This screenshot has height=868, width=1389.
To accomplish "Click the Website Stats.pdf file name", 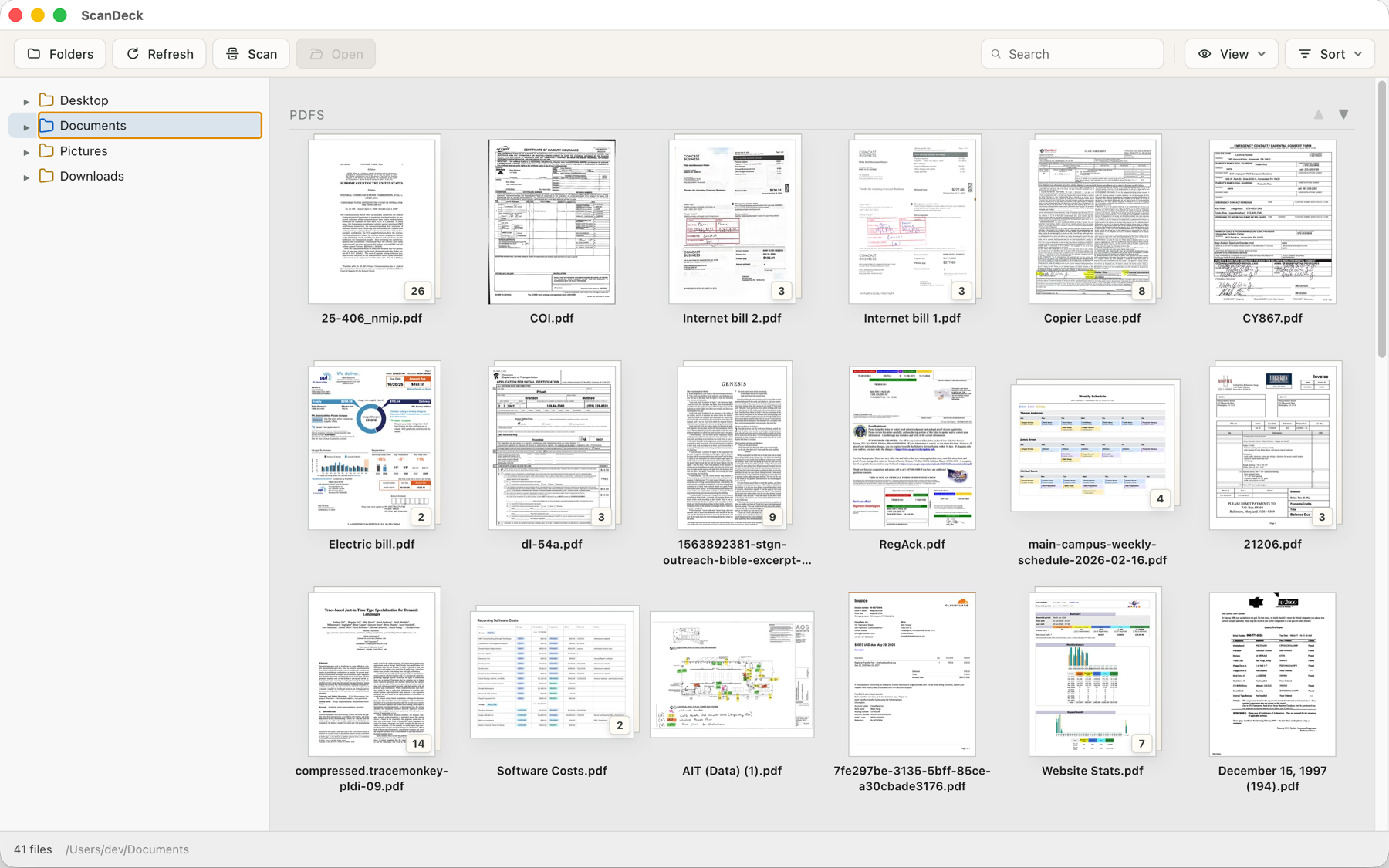I will 1092,771.
